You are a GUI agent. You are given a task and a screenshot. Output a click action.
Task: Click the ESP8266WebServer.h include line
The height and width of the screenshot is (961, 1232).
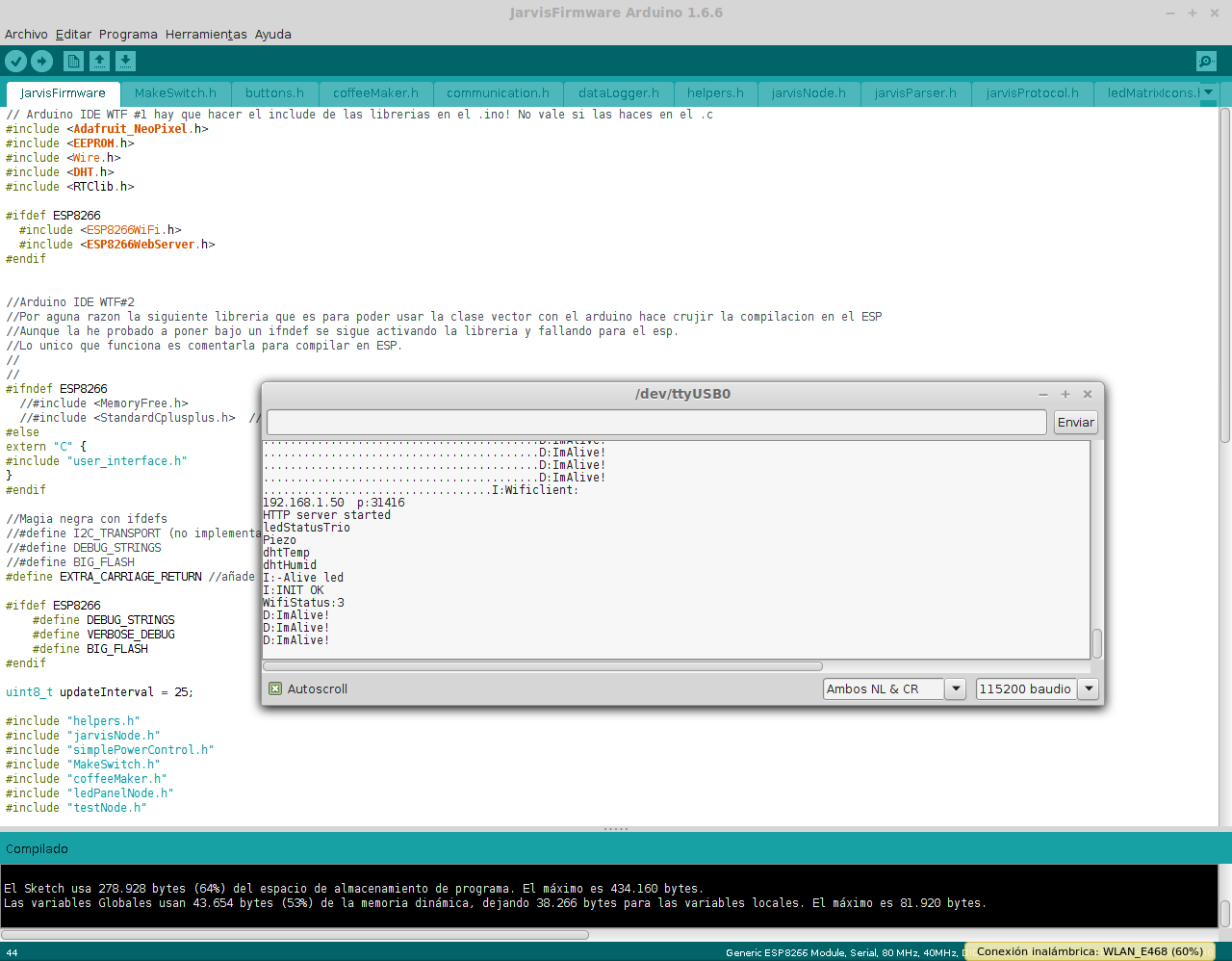[x=117, y=245]
